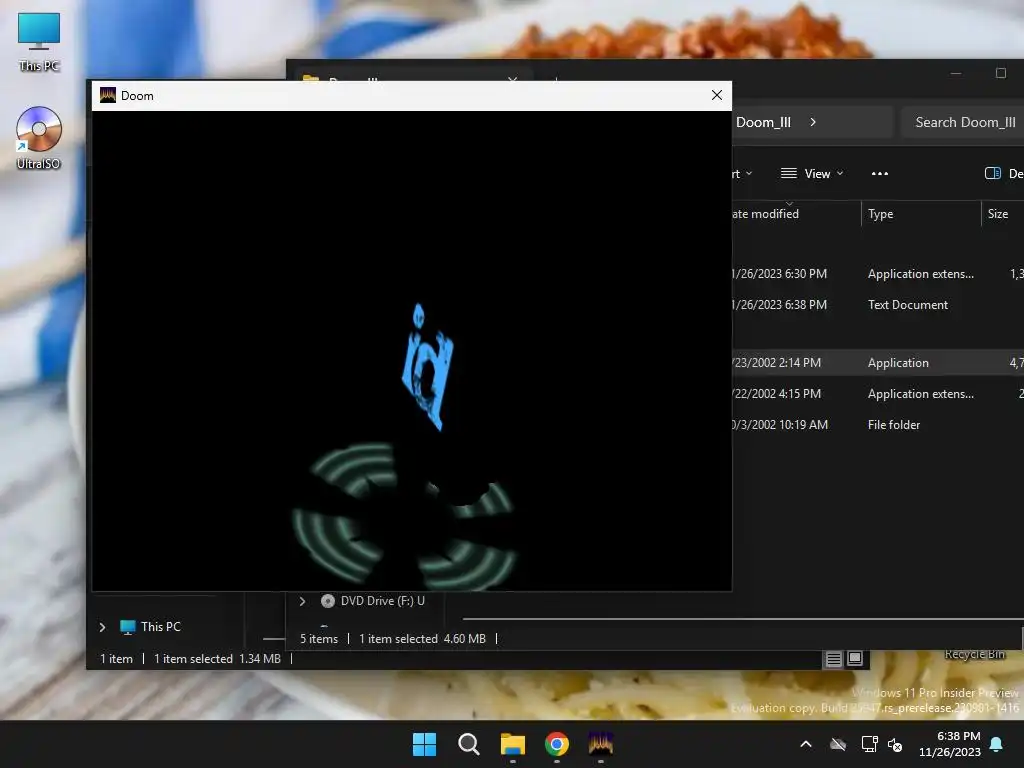Image resolution: width=1024 pixels, height=768 pixels.
Task: Open the See more ellipsis menu
Action: pyautogui.click(x=880, y=174)
